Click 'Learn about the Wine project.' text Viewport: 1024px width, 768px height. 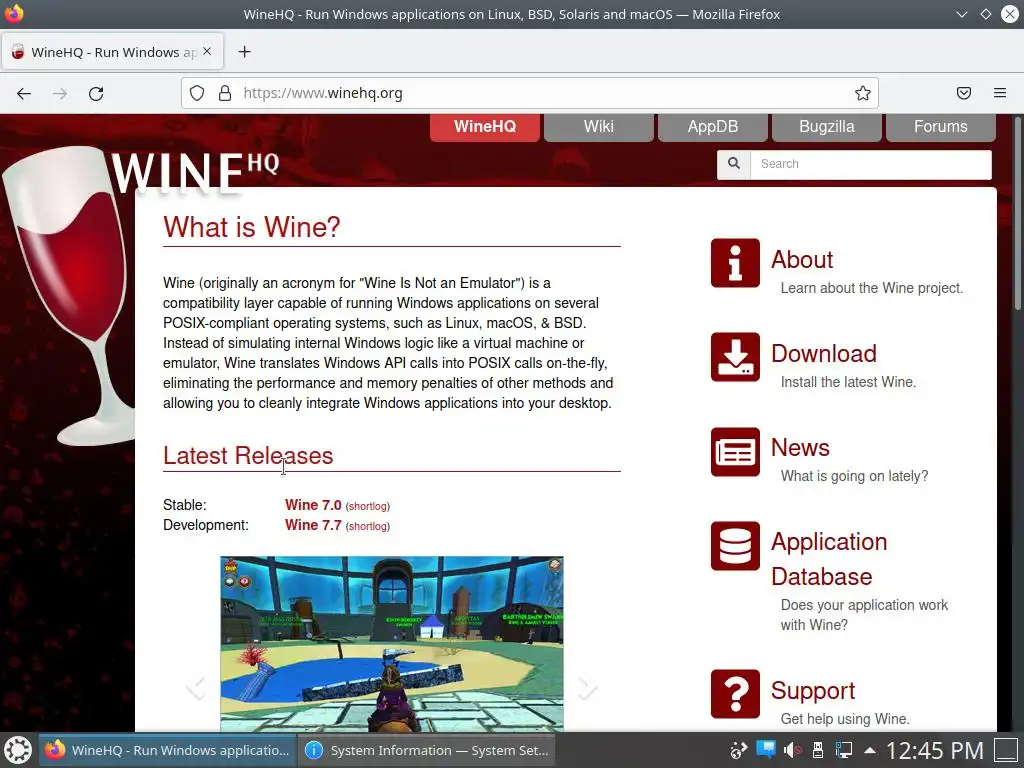[x=871, y=288]
